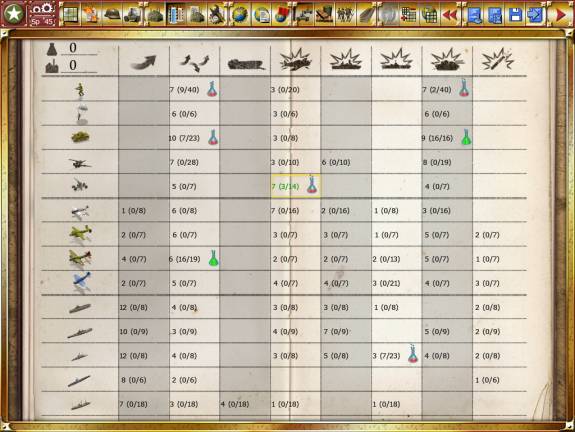Viewport: 575px width, 432px height.
Task: Open the globe grid table icon
Action: click(429, 15)
